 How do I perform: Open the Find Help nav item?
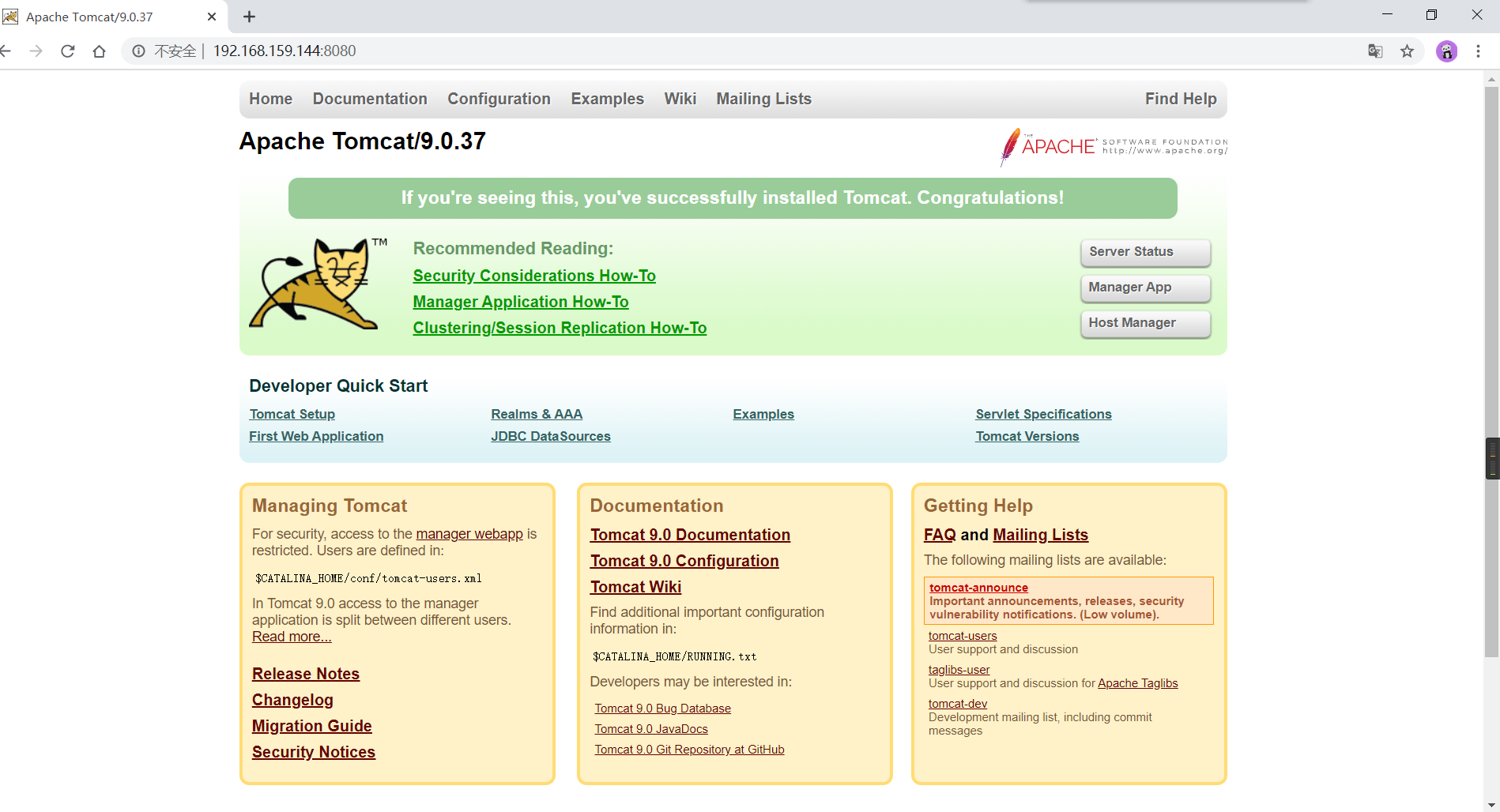1181,99
